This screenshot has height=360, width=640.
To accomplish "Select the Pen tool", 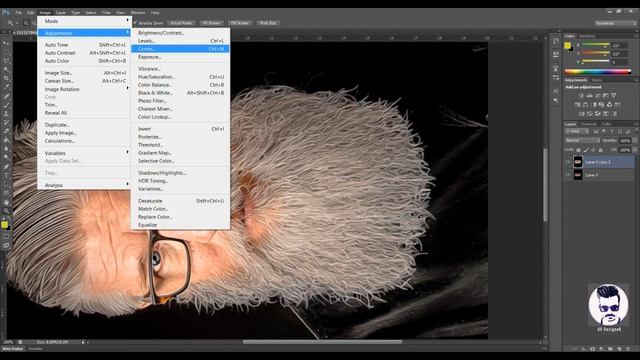I will pyautogui.click(x=7, y=167).
